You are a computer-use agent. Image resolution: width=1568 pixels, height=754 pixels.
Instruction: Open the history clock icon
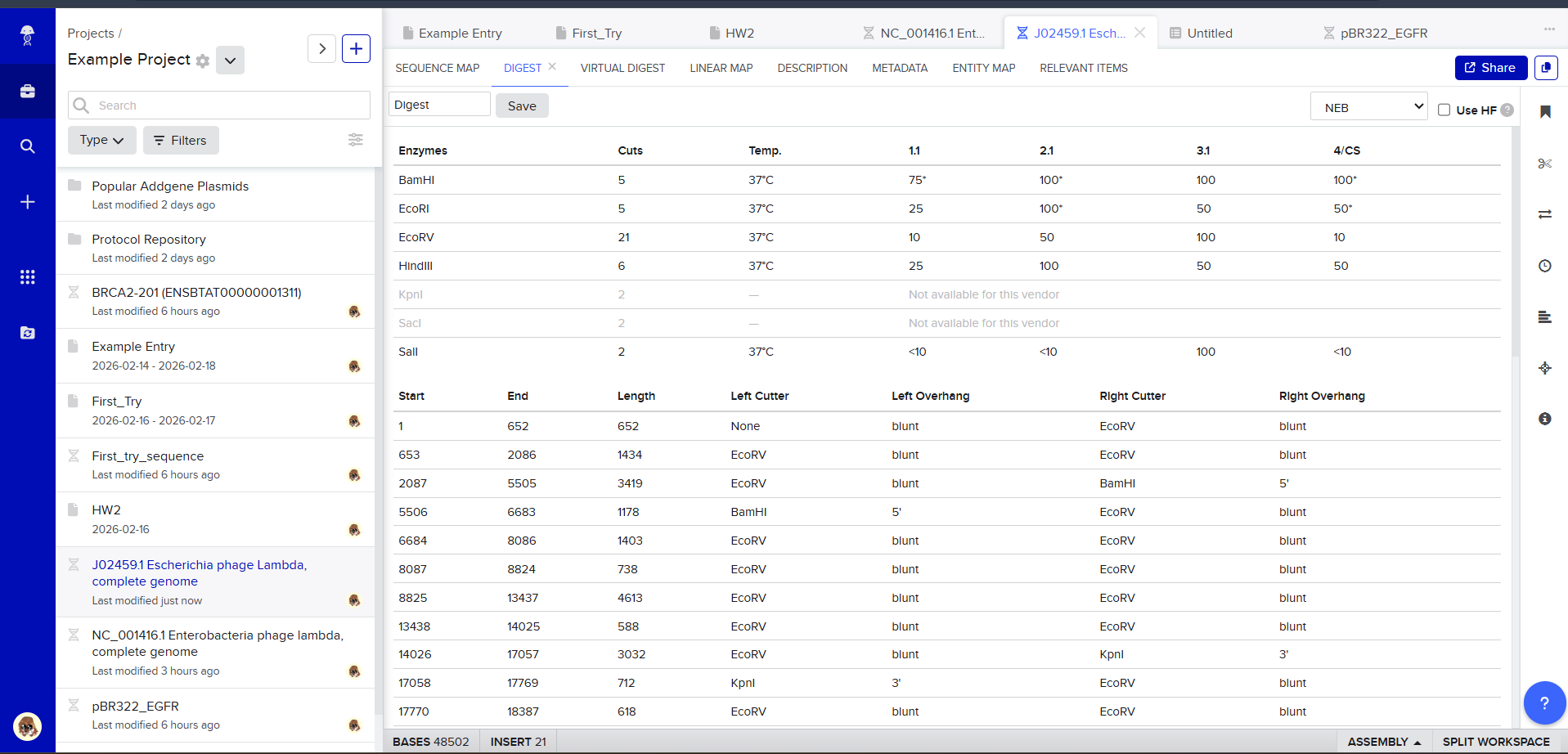(1544, 266)
